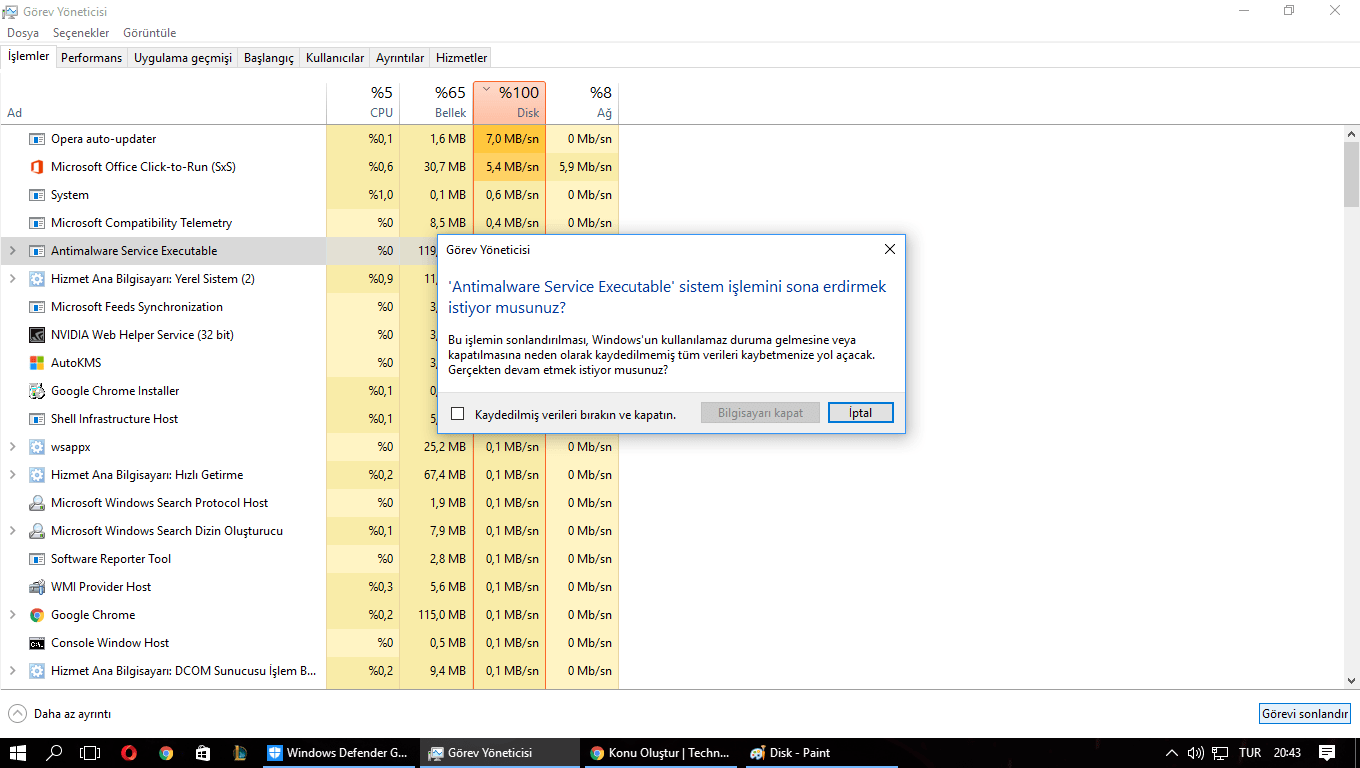Screen dimensions: 1360x768
Task: Click the Microsoft Compatibility Telemetry icon
Action: 37,223
